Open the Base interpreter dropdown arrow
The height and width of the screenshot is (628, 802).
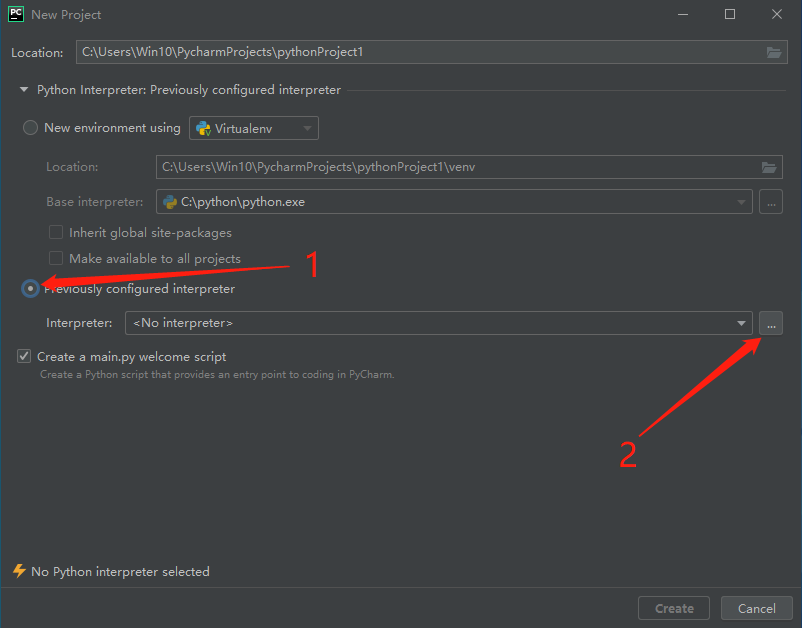741,203
